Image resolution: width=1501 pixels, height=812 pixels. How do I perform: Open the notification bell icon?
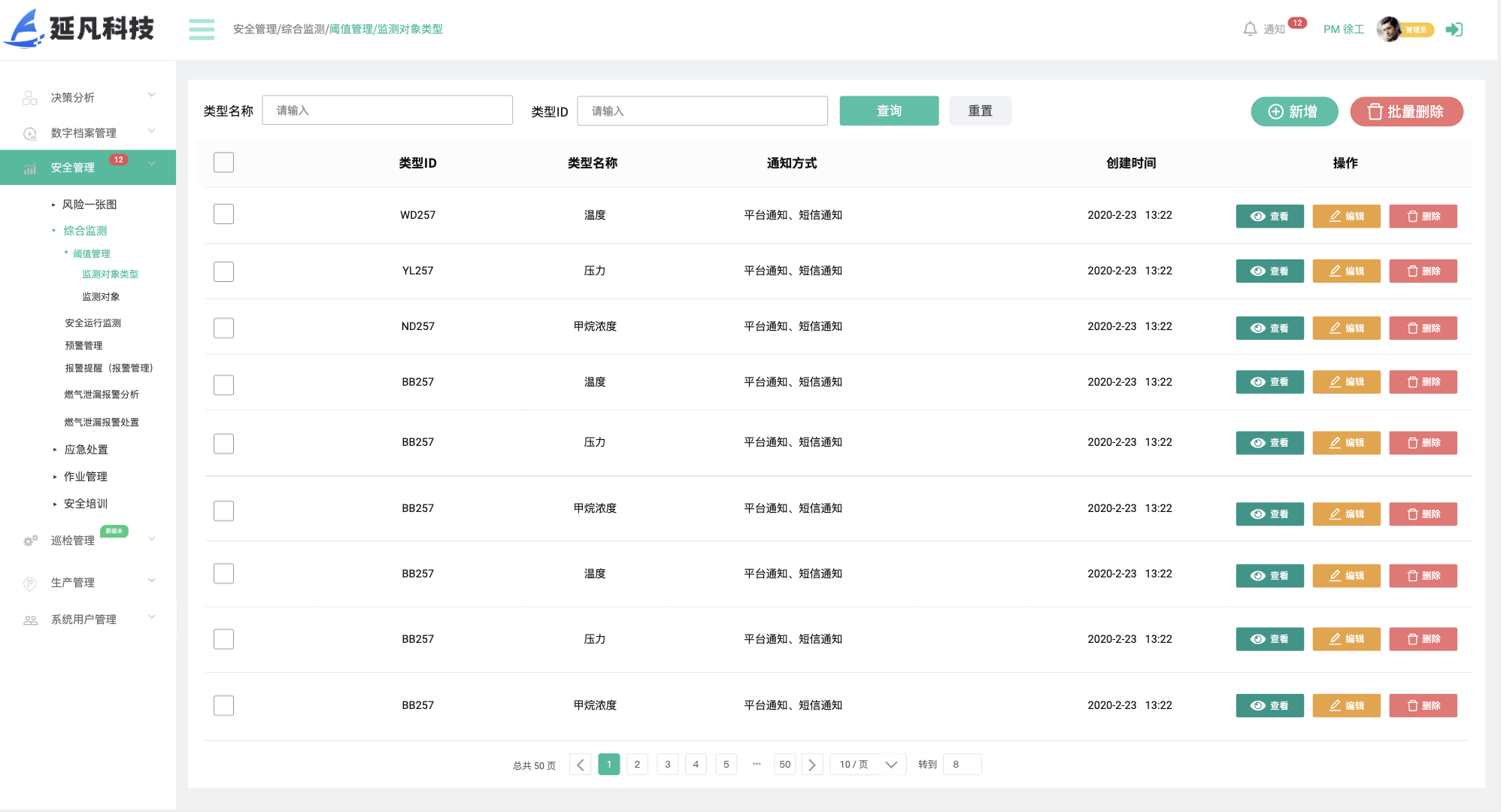[1250, 29]
